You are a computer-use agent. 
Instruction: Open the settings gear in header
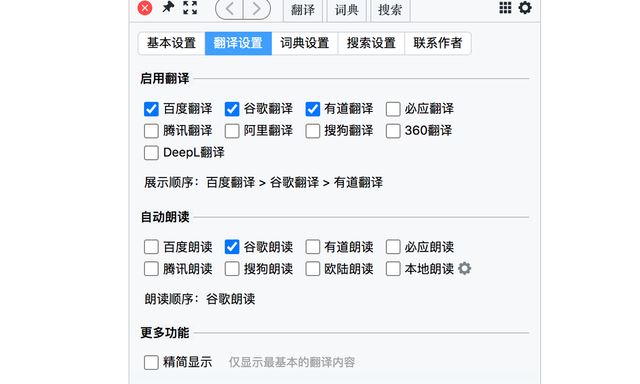(525, 7)
